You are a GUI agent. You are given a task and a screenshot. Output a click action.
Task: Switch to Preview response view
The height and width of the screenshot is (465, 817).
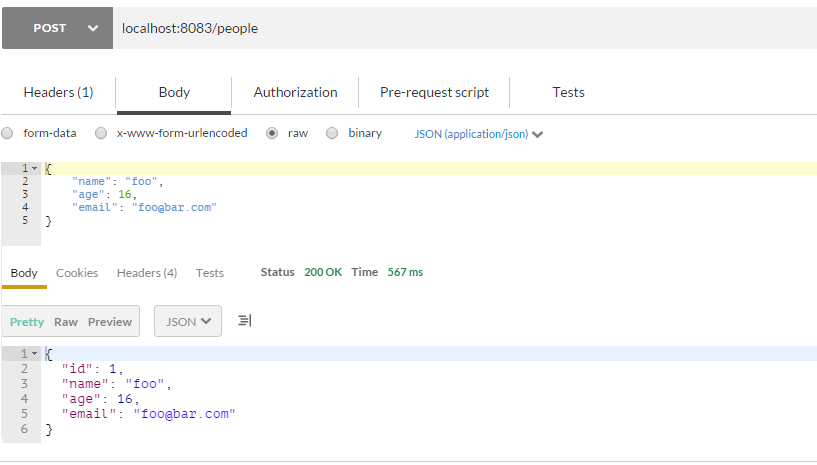point(110,322)
